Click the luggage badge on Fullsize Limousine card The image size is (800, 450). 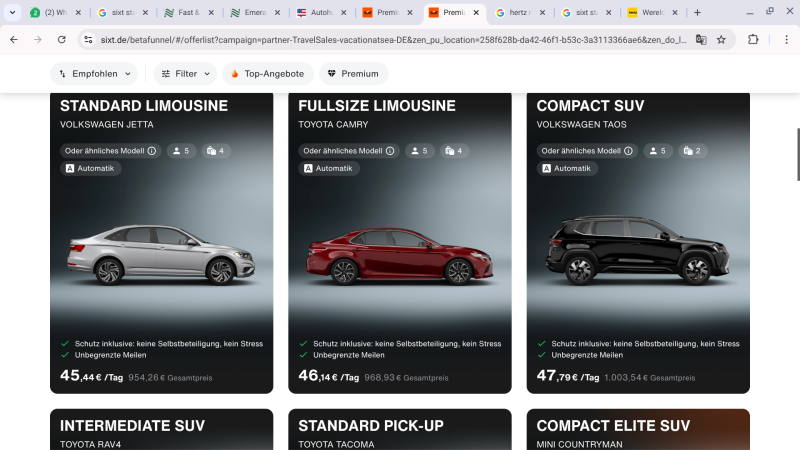click(x=454, y=151)
